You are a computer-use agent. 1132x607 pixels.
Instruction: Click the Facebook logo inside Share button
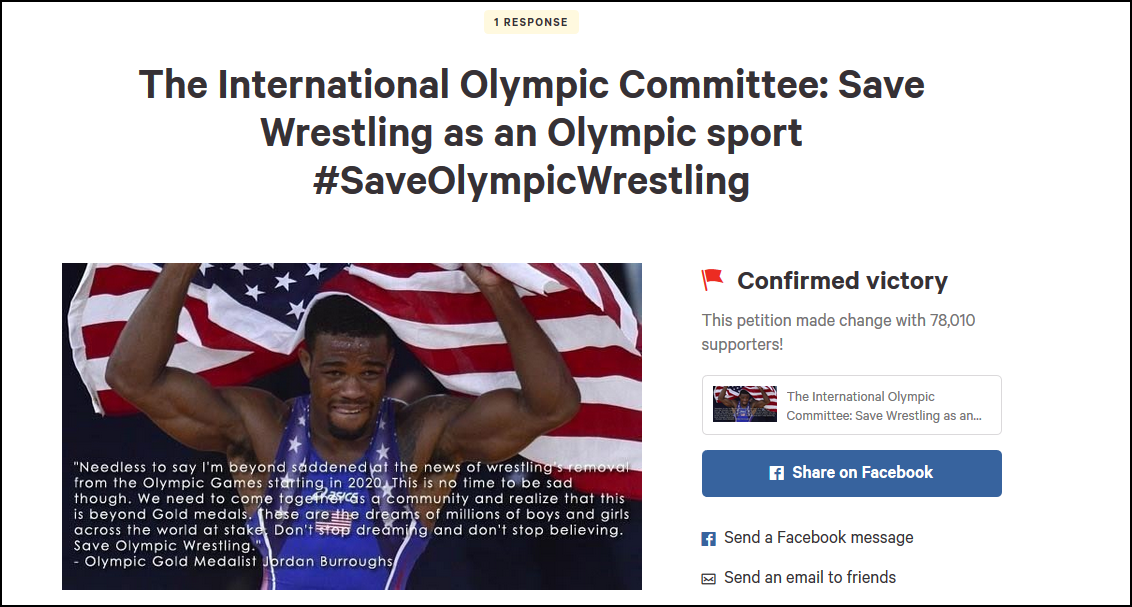coord(776,473)
